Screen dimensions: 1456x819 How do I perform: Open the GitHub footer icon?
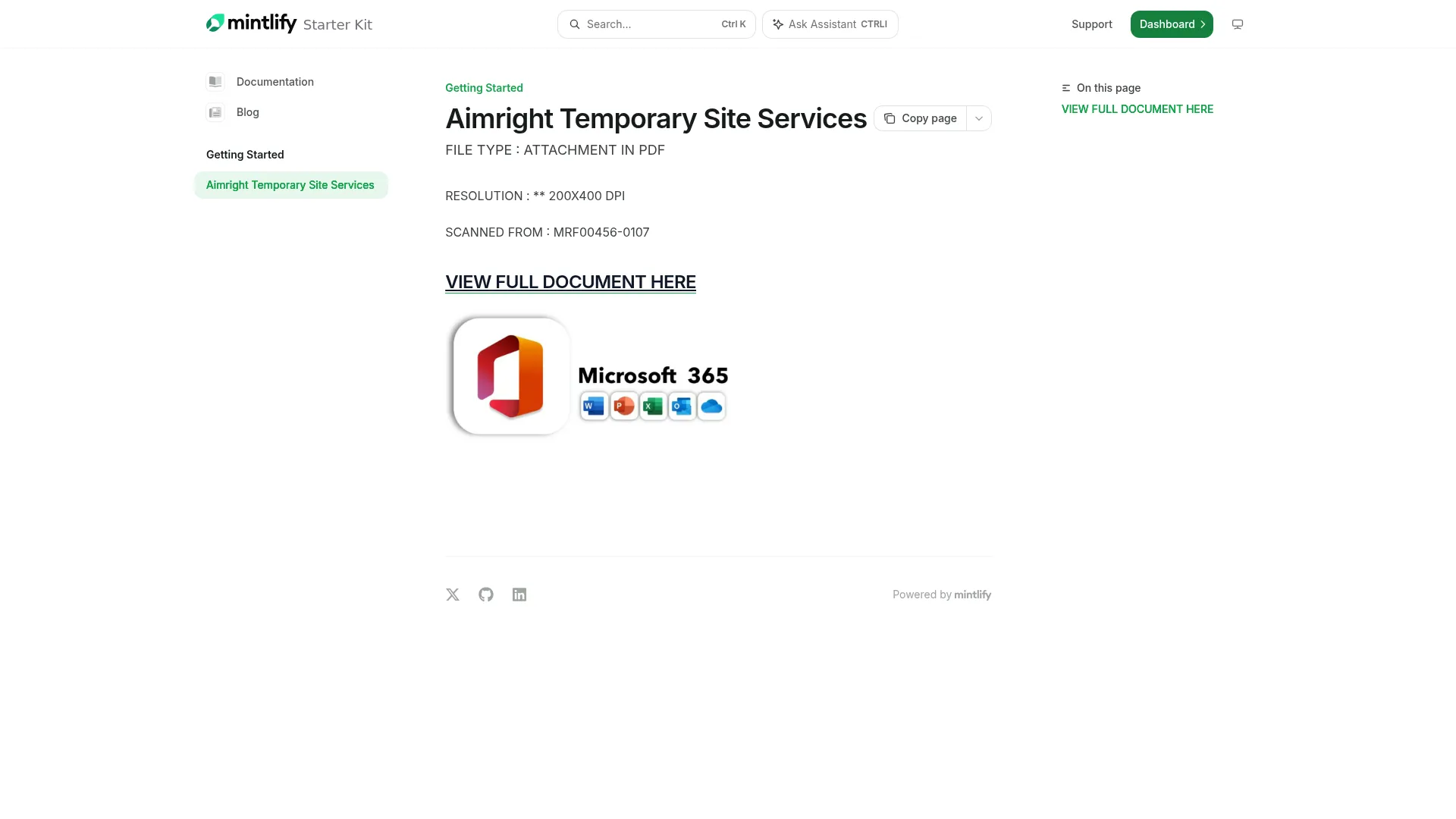[486, 595]
